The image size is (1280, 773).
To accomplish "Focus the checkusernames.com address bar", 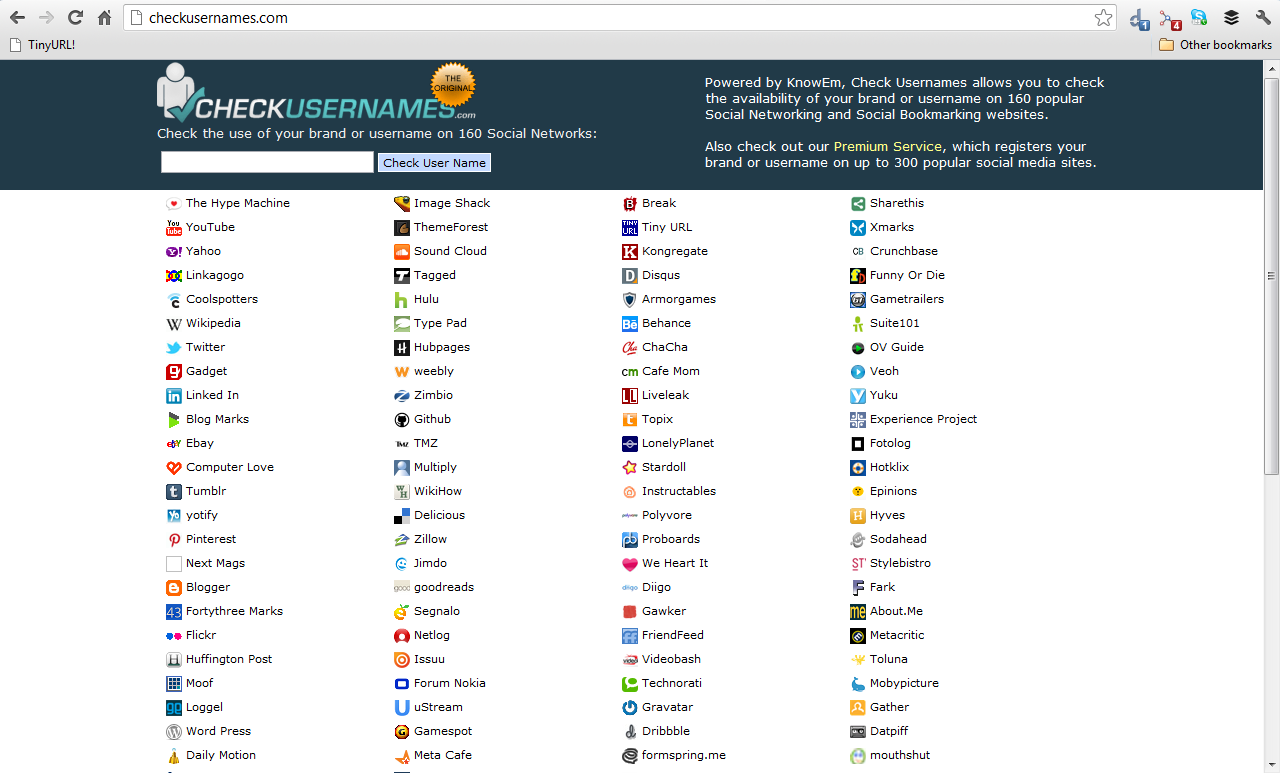I will click(x=620, y=17).
